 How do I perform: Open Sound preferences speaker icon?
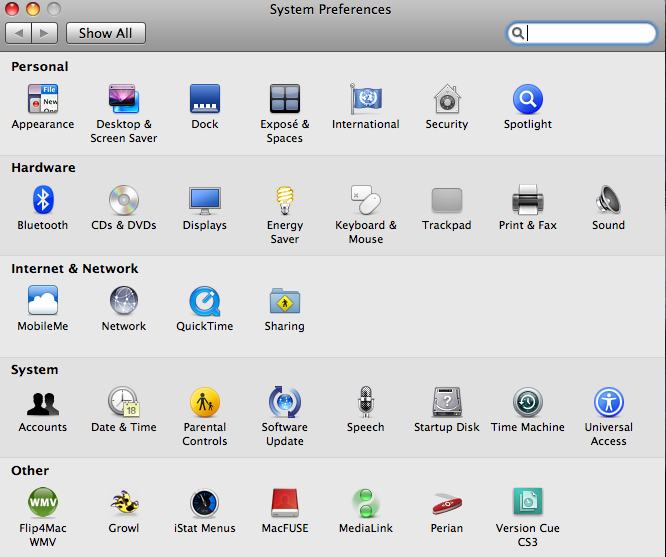[608, 200]
